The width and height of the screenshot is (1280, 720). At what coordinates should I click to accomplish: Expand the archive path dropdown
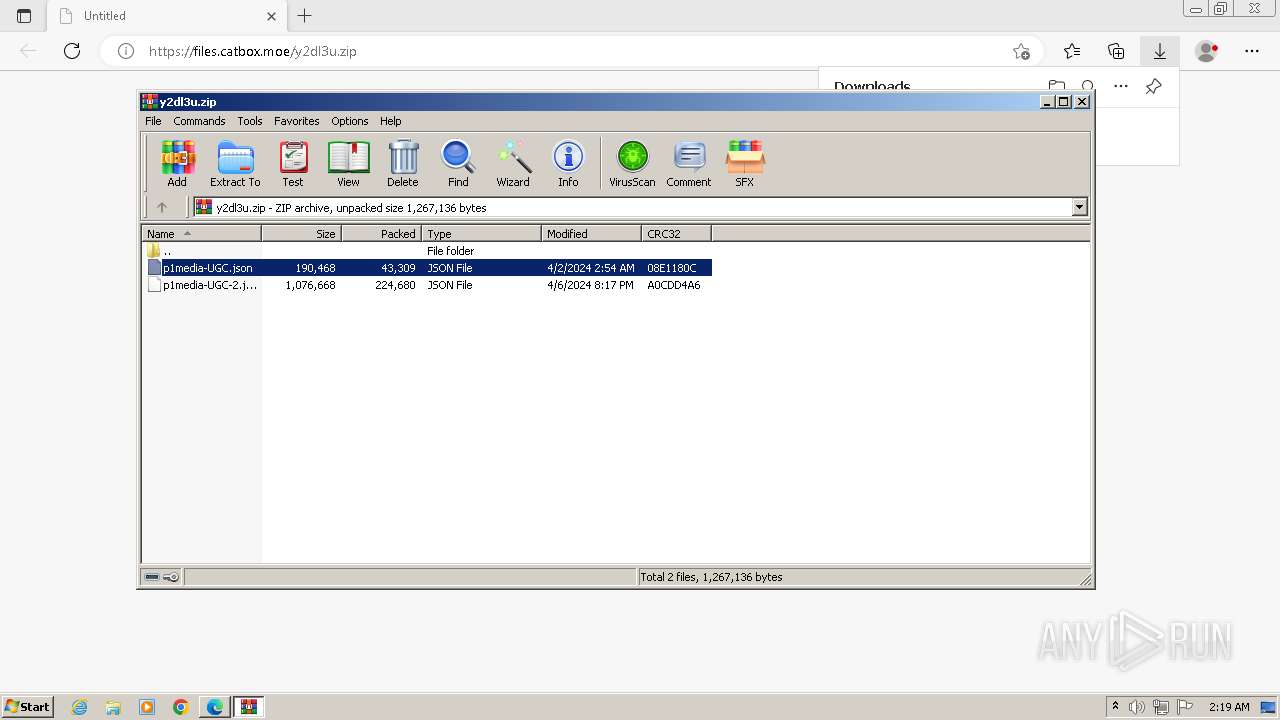1079,207
